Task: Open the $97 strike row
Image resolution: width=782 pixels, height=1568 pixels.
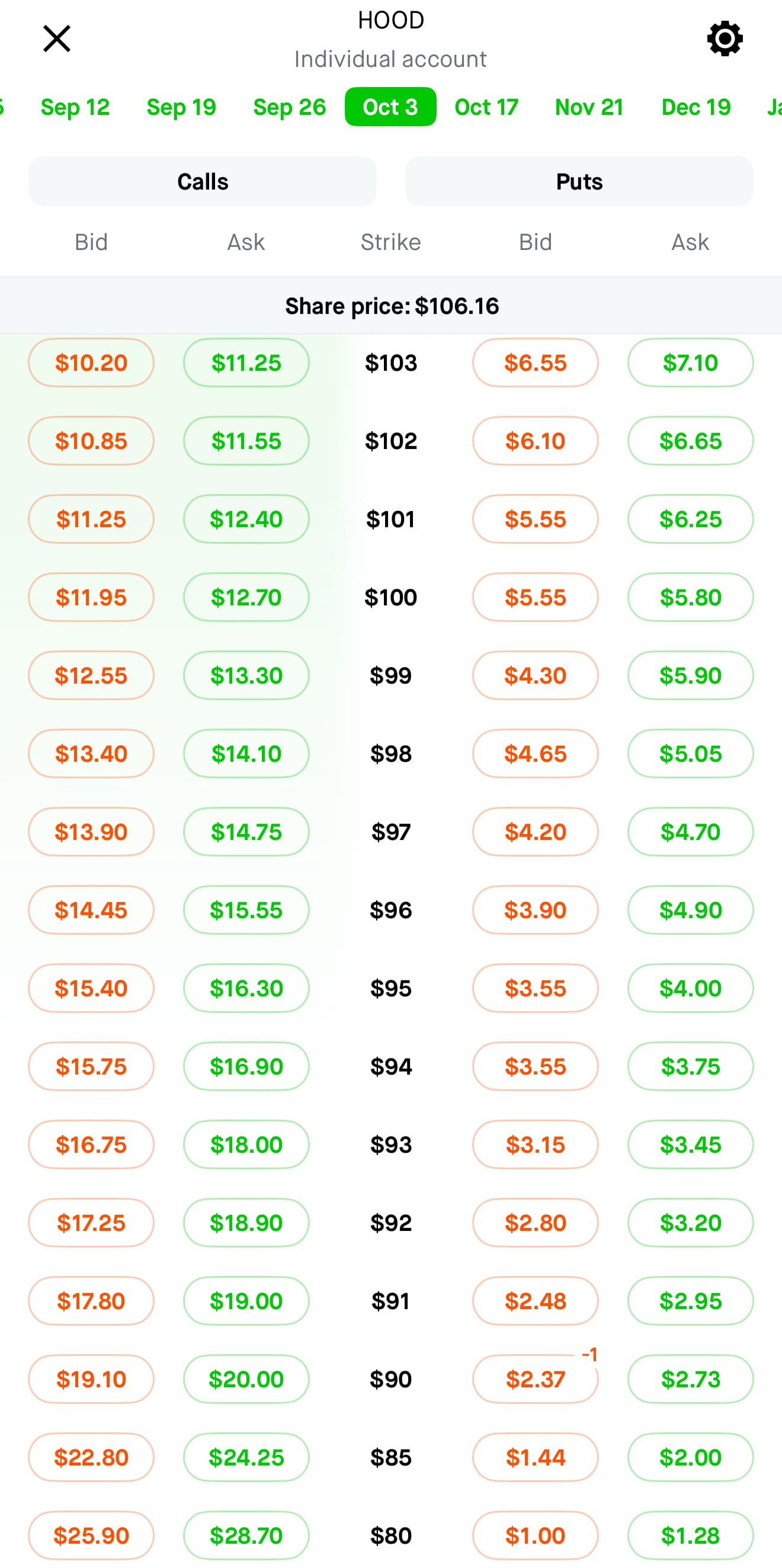Action: 390,832
